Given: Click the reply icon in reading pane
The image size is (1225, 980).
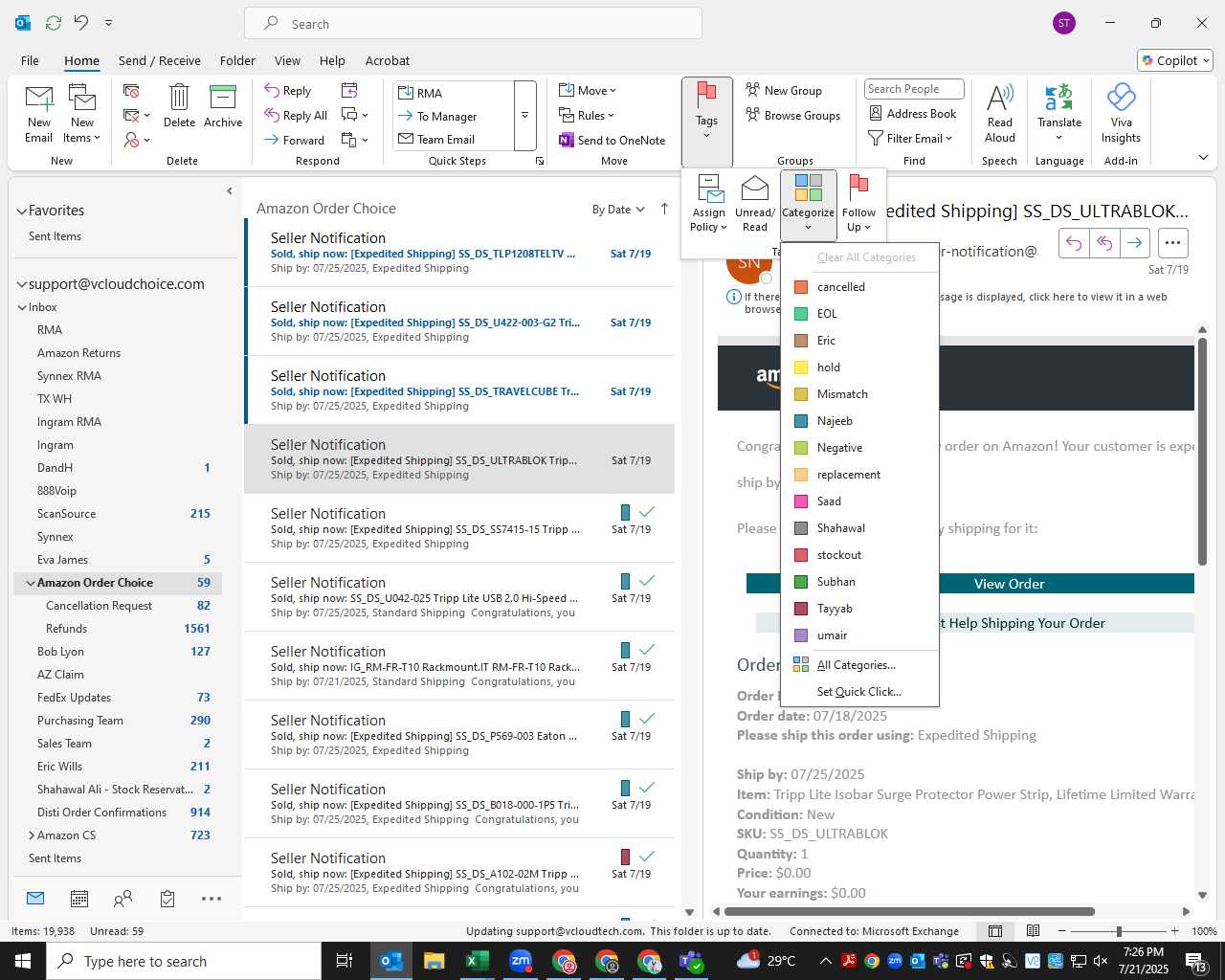Looking at the screenshot, I should 1074,243.
